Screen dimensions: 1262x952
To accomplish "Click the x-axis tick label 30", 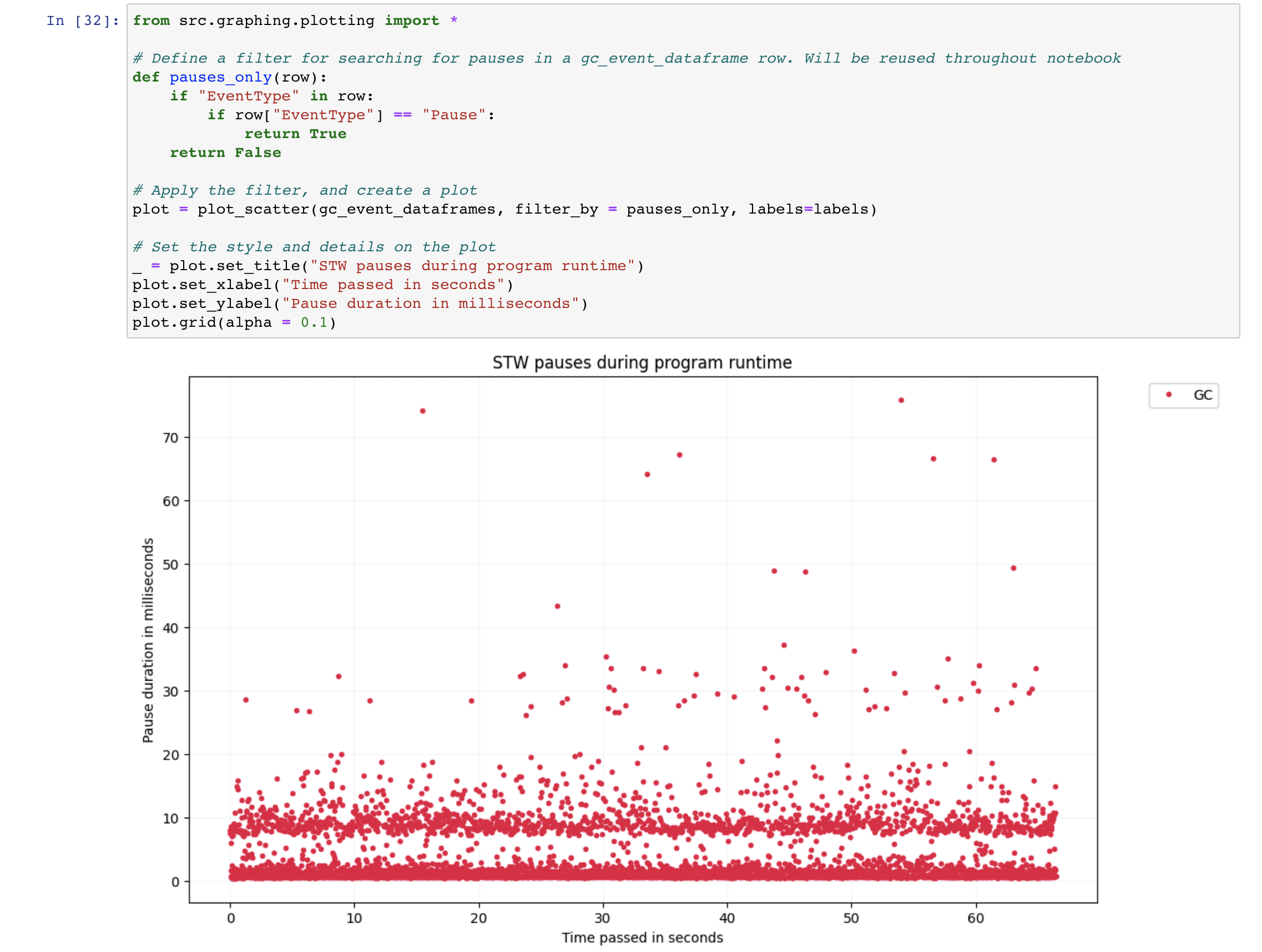I will click(603, 918).
